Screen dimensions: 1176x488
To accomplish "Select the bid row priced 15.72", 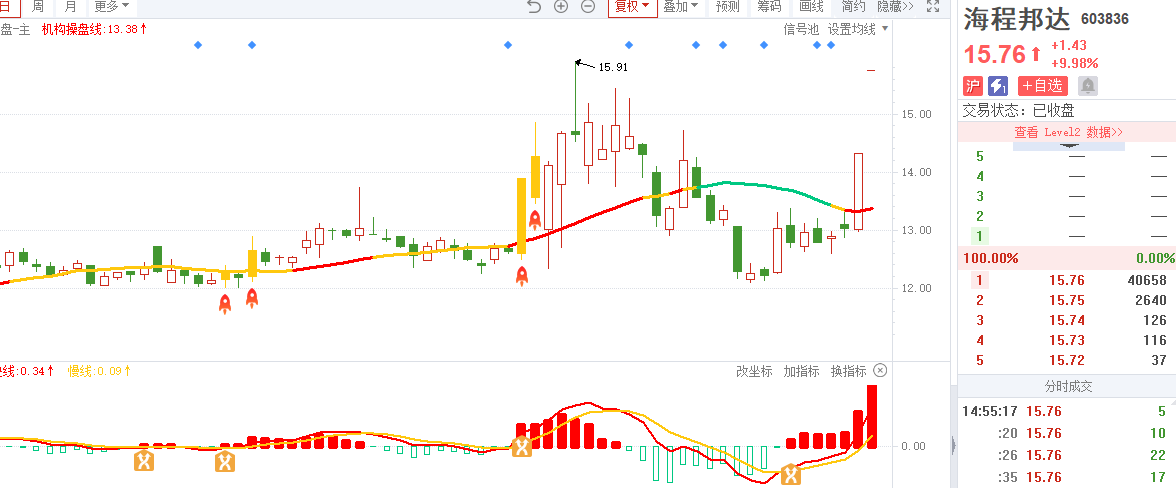I will [x=1067, y=361].
